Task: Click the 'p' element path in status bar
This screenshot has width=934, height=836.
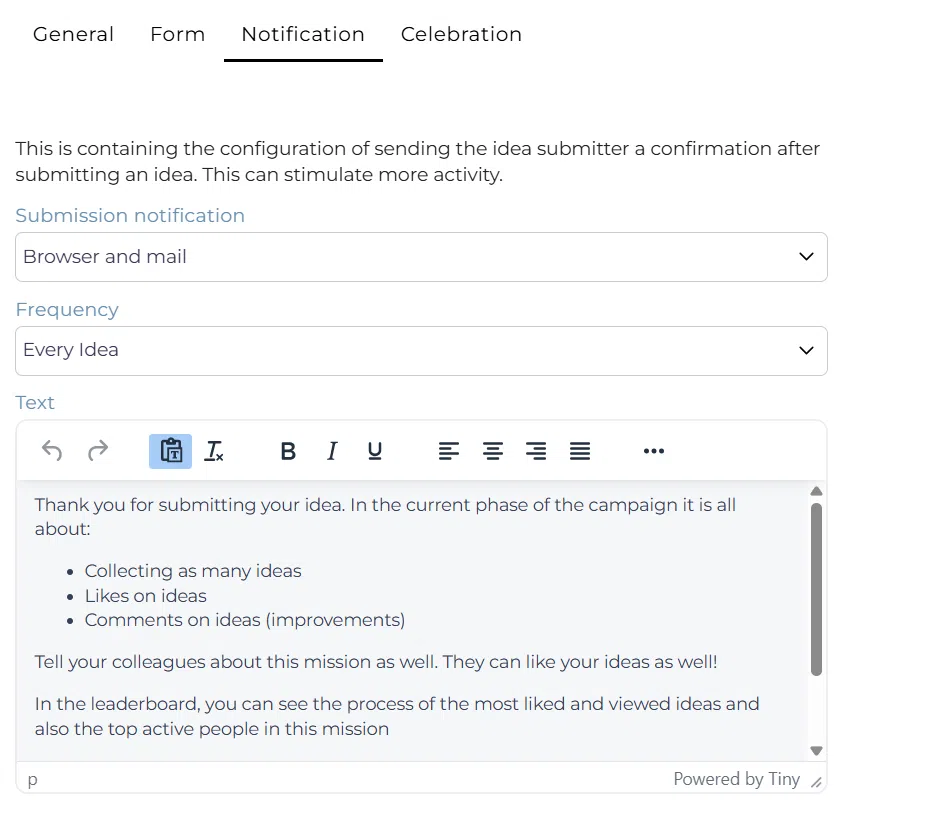Action: (x=33, y=779)
